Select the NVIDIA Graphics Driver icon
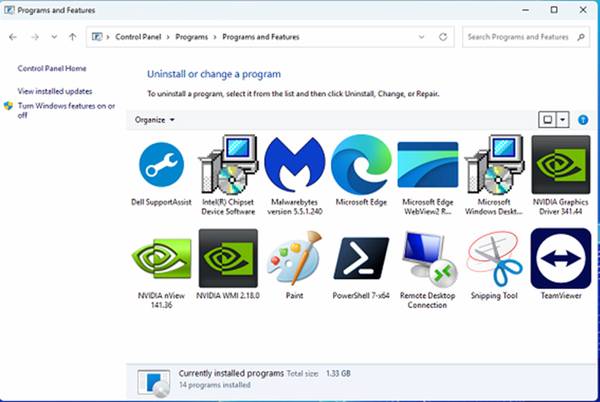 pyautogui.click(x=560, y=165)
